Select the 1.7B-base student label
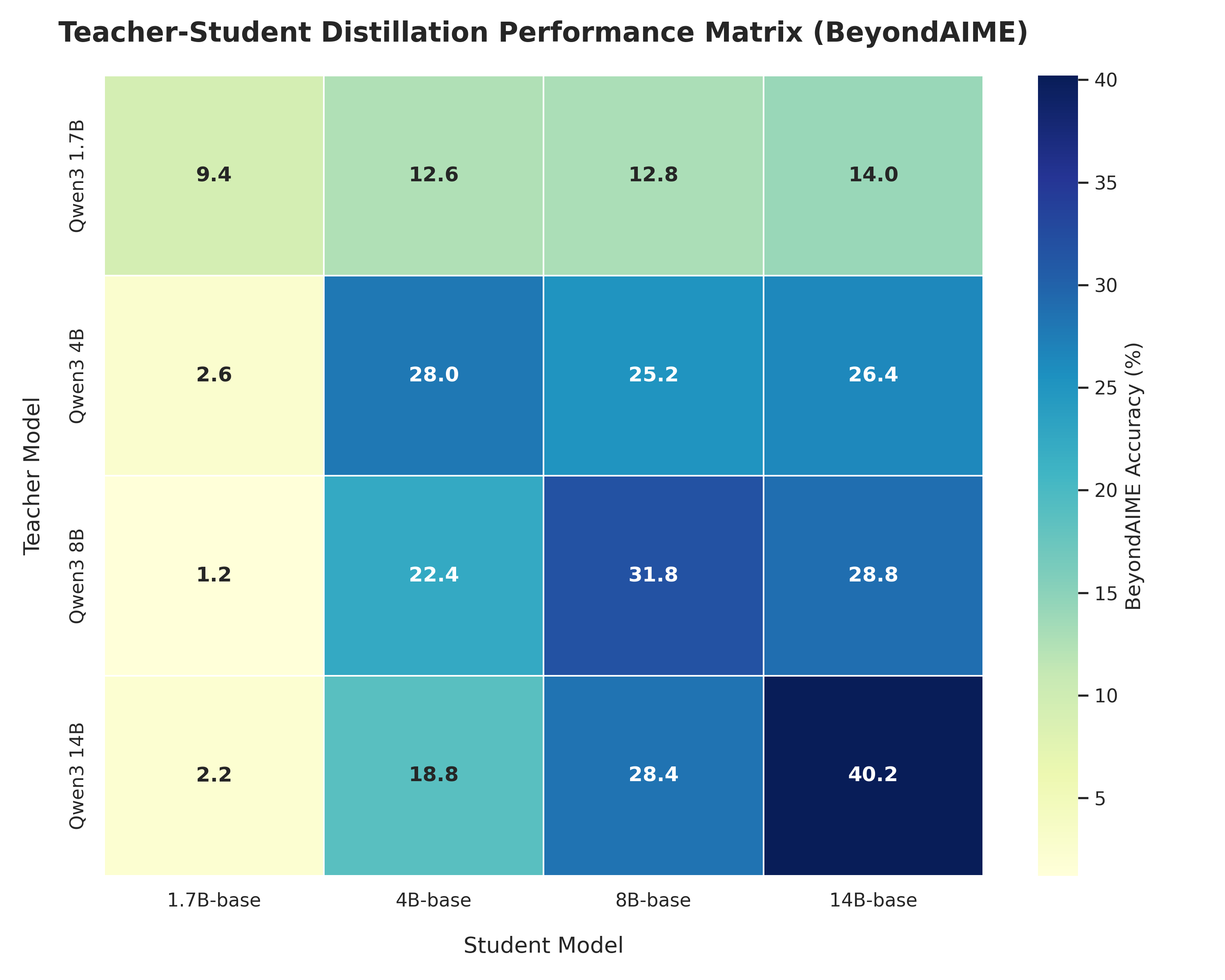 coord(214,900)
